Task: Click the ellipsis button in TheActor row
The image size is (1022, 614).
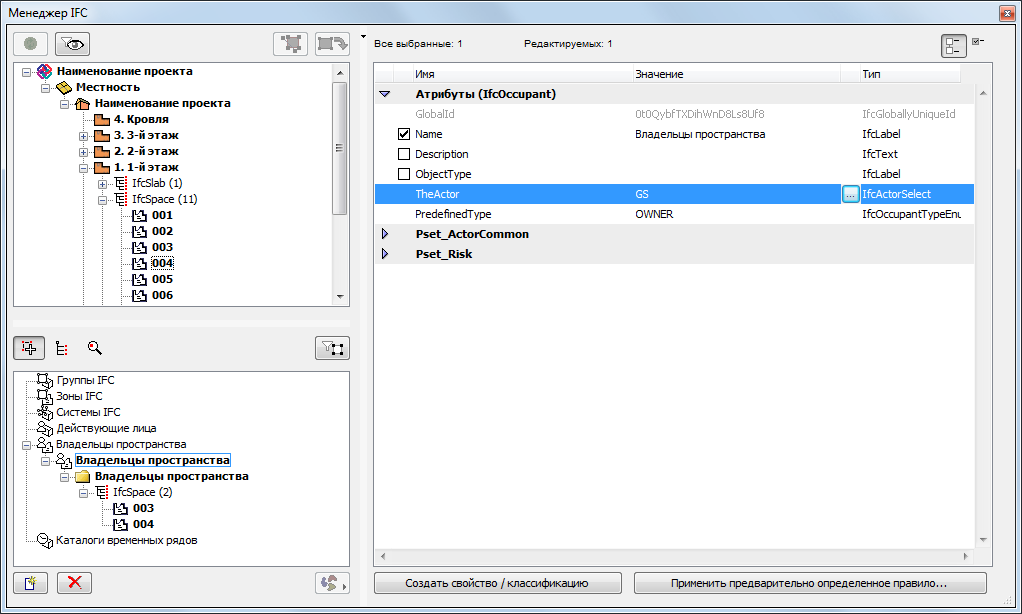Action: [x=850, y=194]
